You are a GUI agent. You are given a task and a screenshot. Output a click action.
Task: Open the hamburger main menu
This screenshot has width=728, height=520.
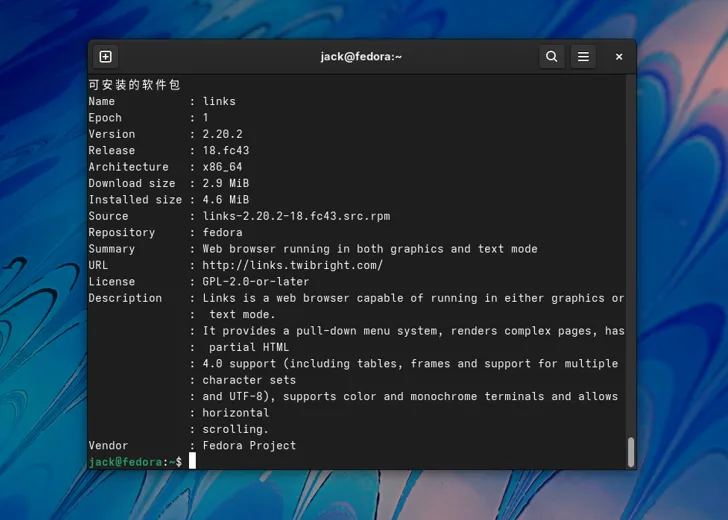tap(583, 57)
